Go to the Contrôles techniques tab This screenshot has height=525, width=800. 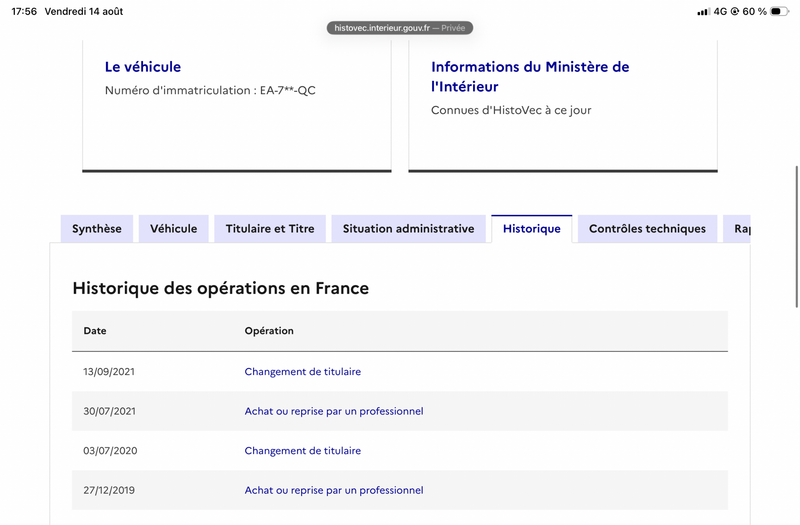click(647, 229)
